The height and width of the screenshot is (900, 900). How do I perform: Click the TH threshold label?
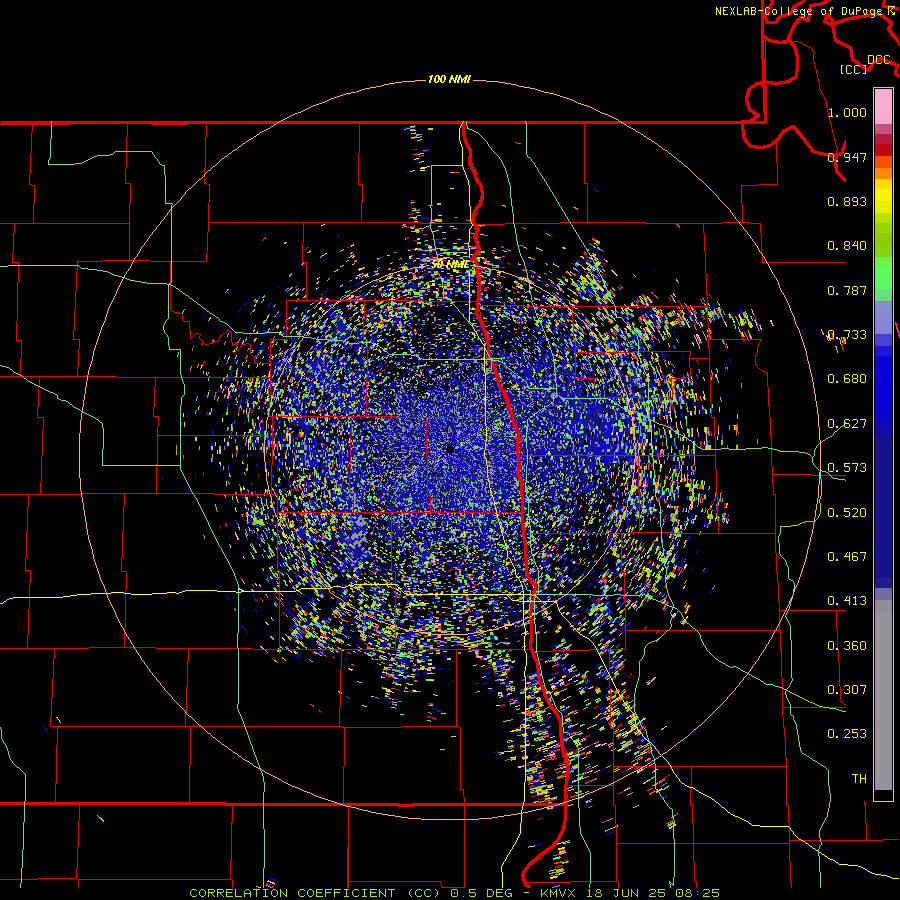(x=859, y=779)
